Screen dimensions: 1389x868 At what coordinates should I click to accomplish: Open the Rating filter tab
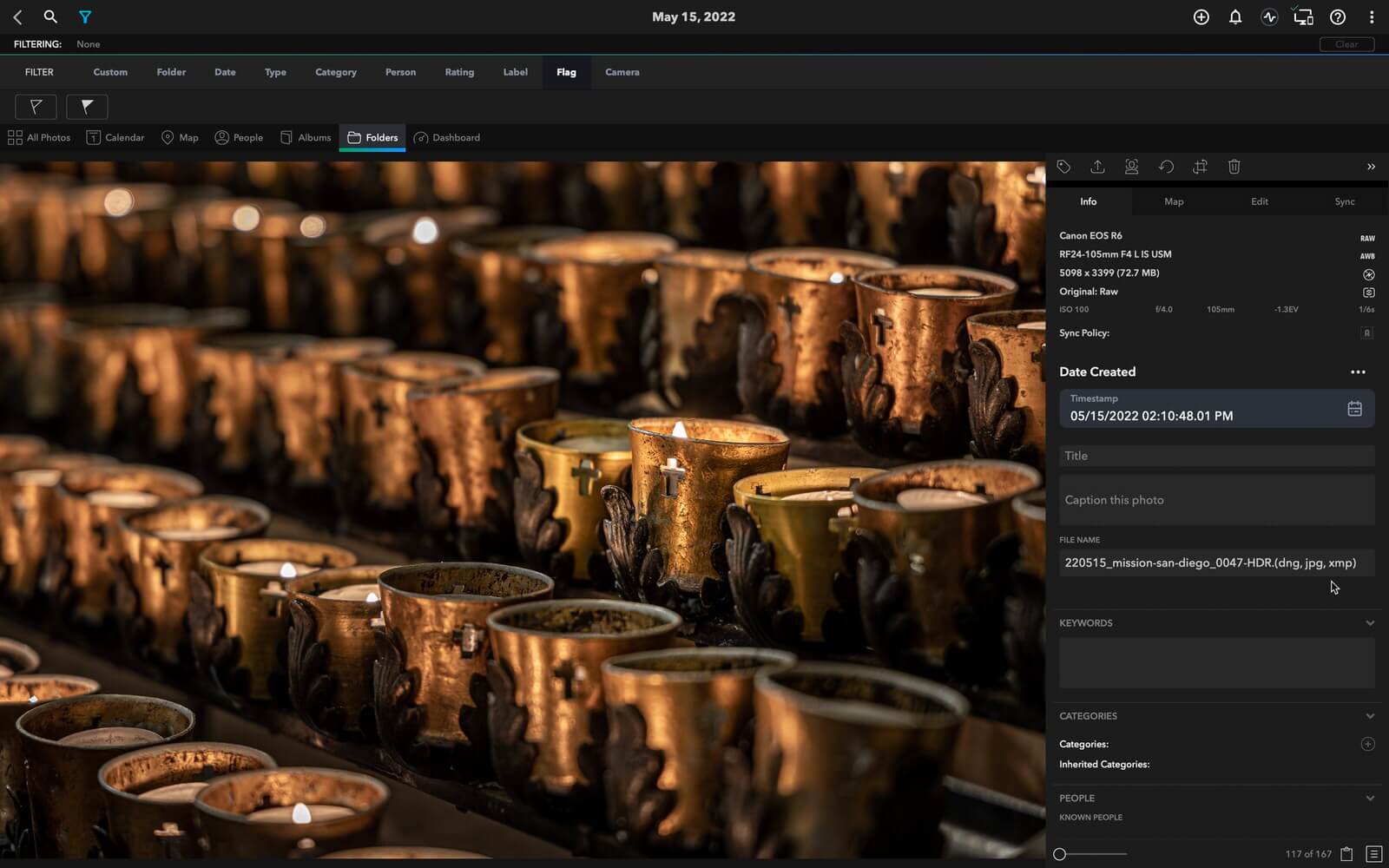[459, 72]
